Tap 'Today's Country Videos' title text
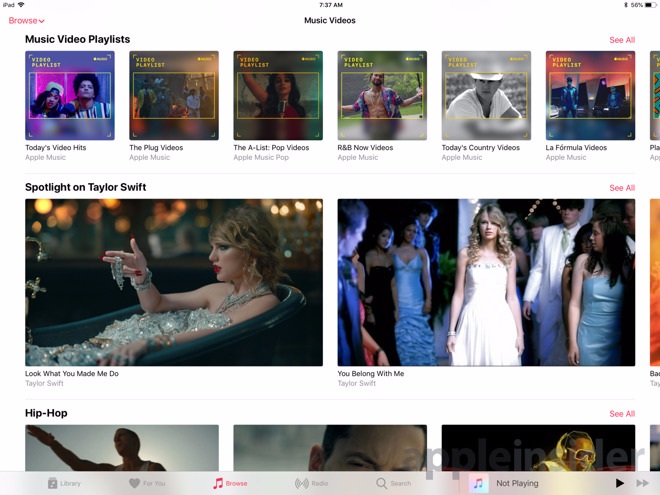This screenshot has height=495, width=660. coord(481,148)
